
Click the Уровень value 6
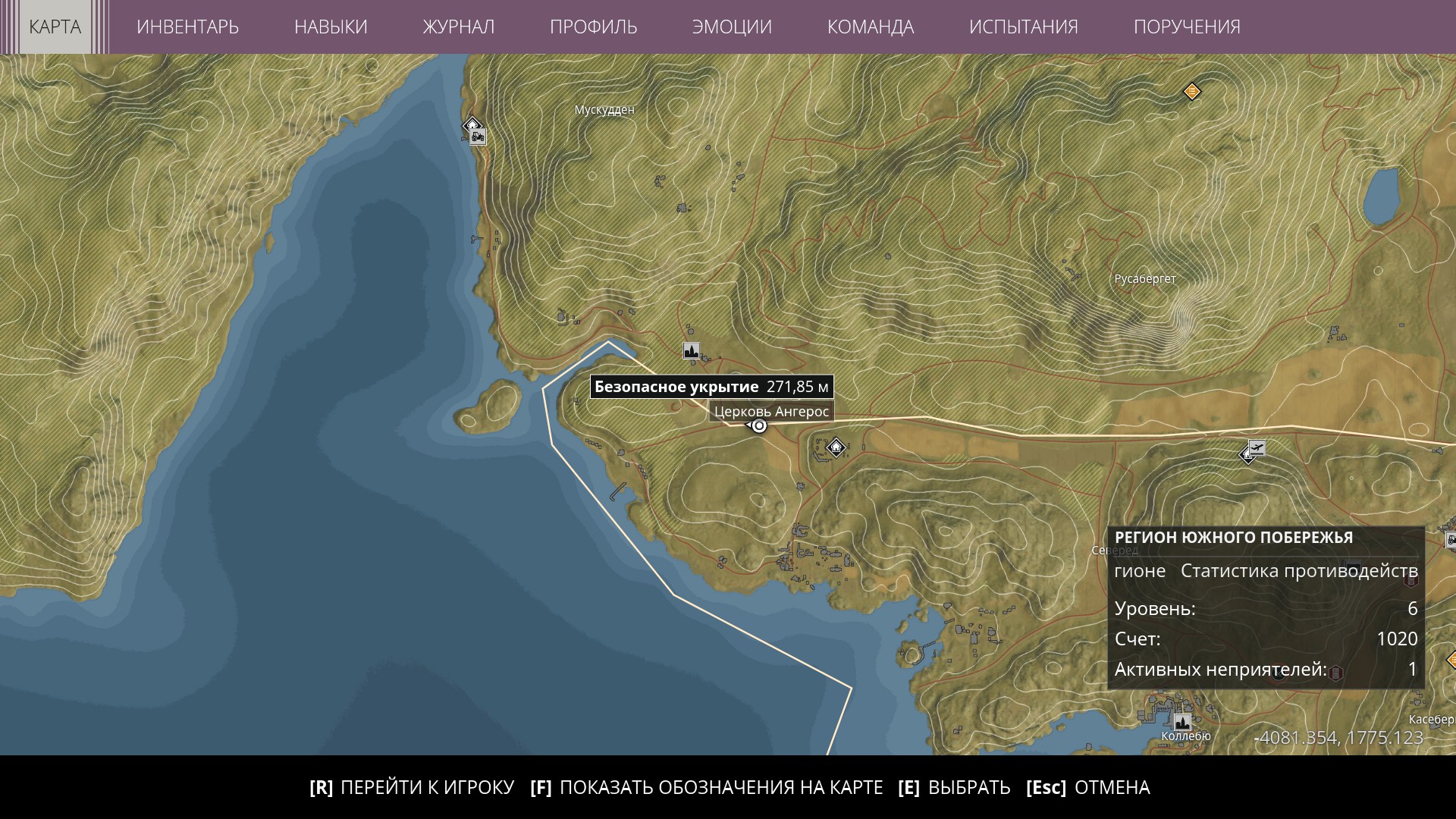1412,608
